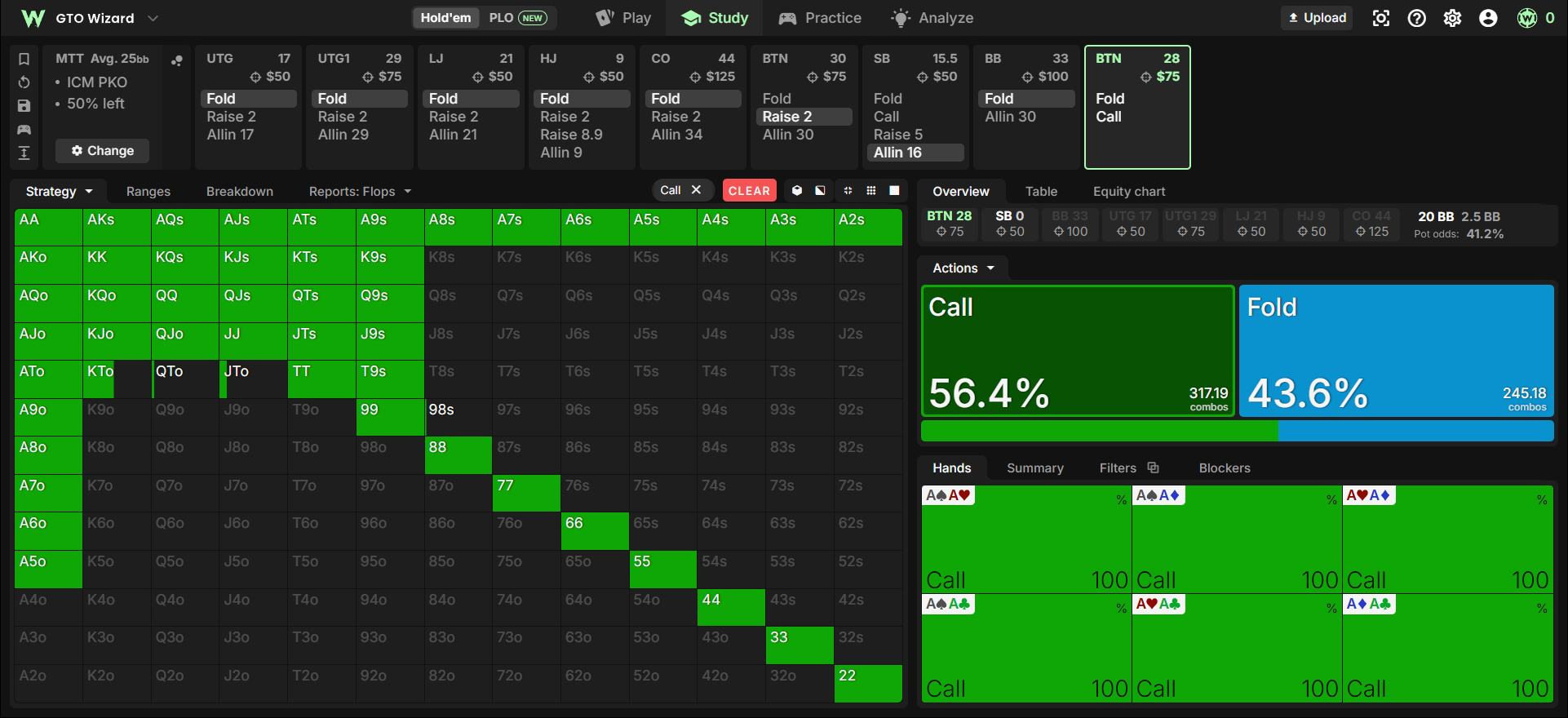Open the GTO Wizard app menu chevron
1568x718 pixels.
click(153, 18)
